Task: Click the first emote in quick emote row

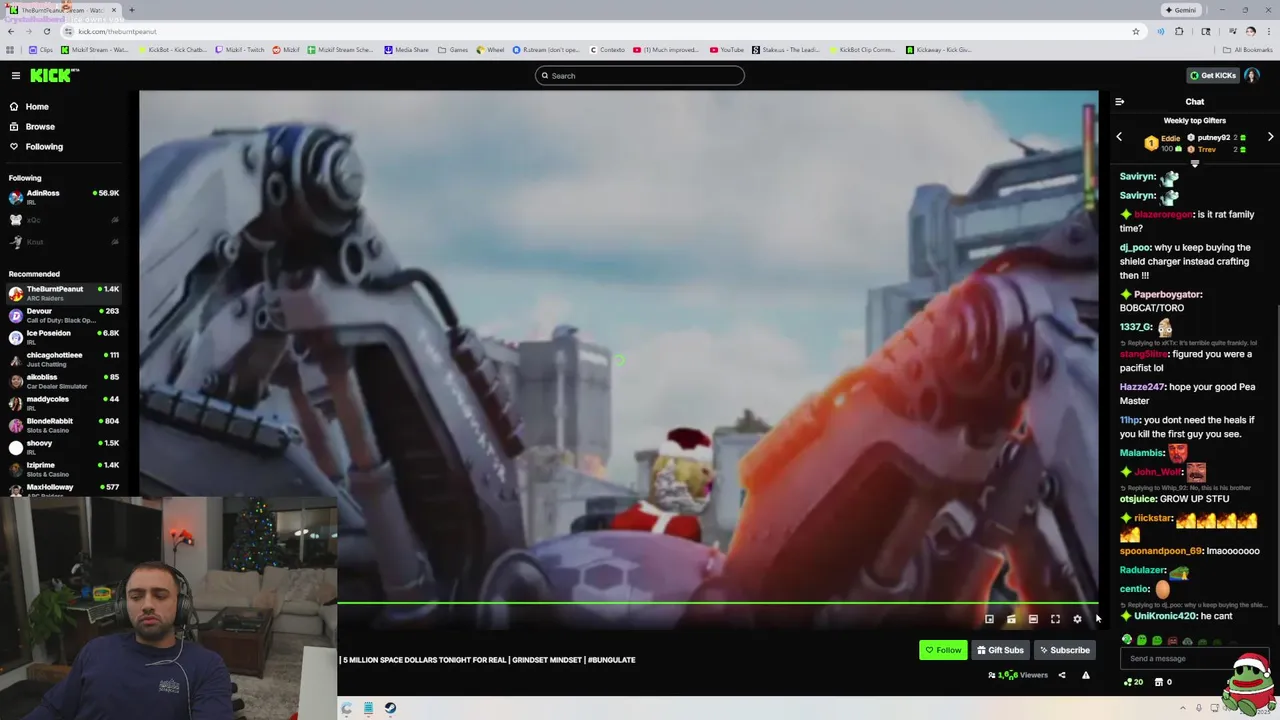Action: pos(1127,640)
